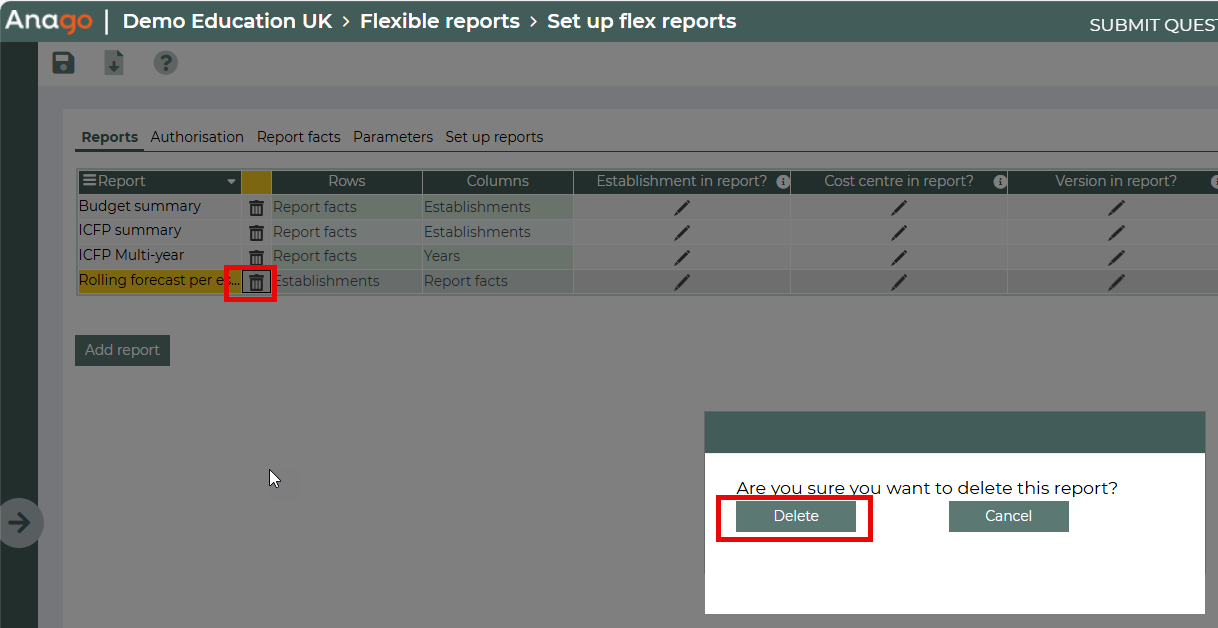Edit Version in report for ICFP Multi-year
The image size is (1218, 628).
pos(1116,257)
